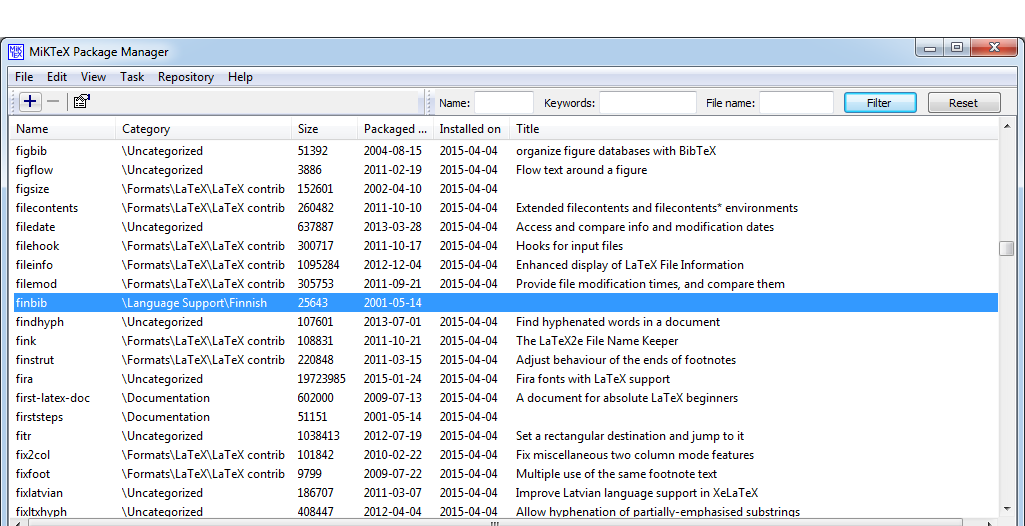Select the fileinfo package row
1025x526 pixels.
tap(506, 265)
